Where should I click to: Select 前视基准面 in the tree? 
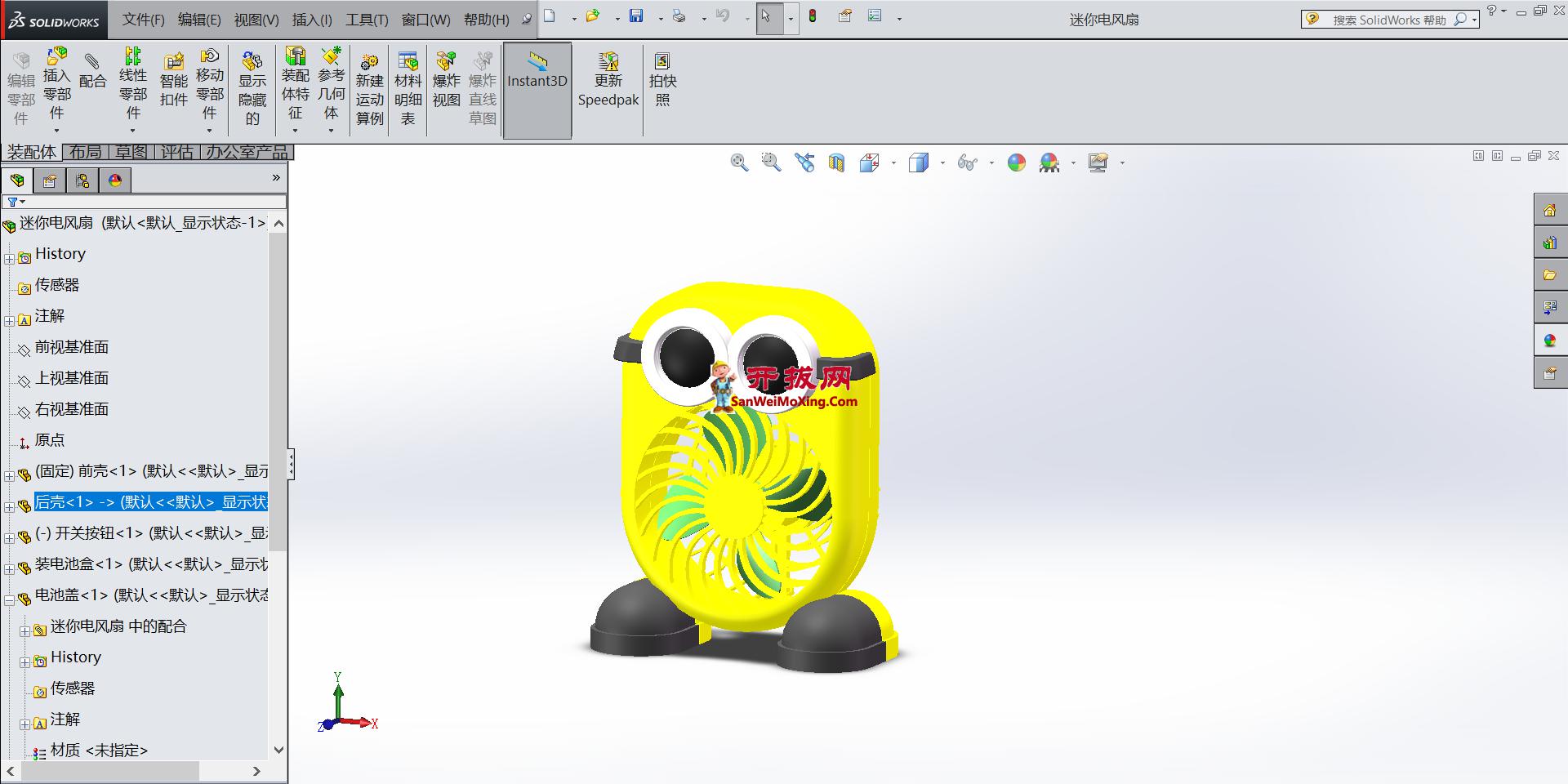point(72,347)
